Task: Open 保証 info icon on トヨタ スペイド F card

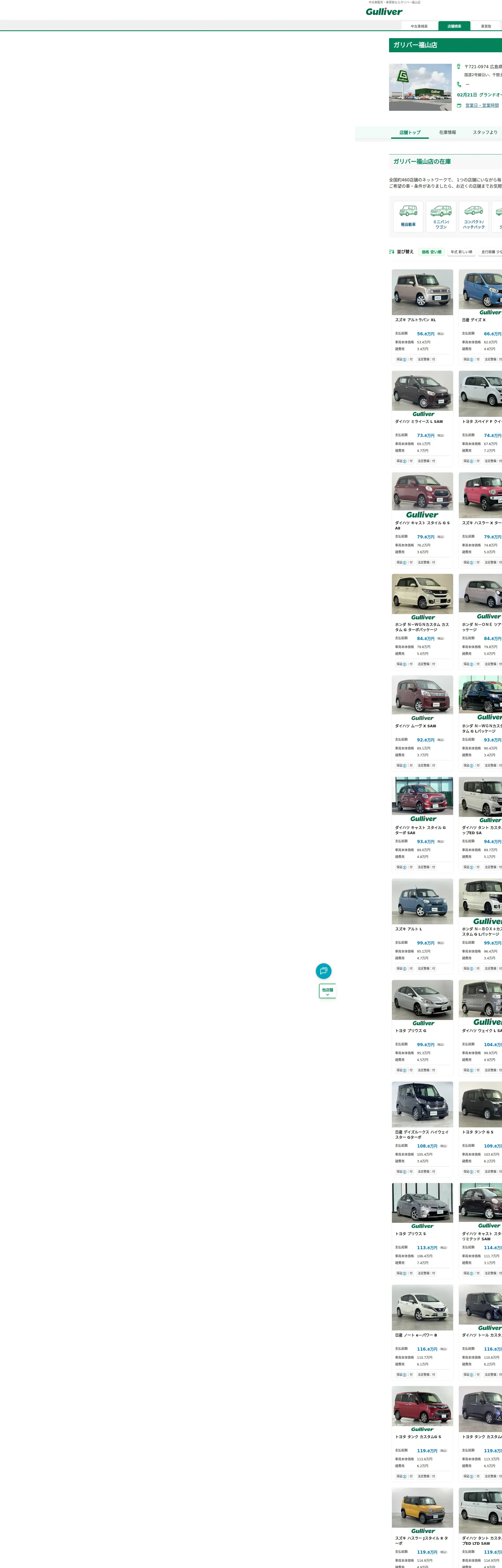Action: click(x=471, y=462)
